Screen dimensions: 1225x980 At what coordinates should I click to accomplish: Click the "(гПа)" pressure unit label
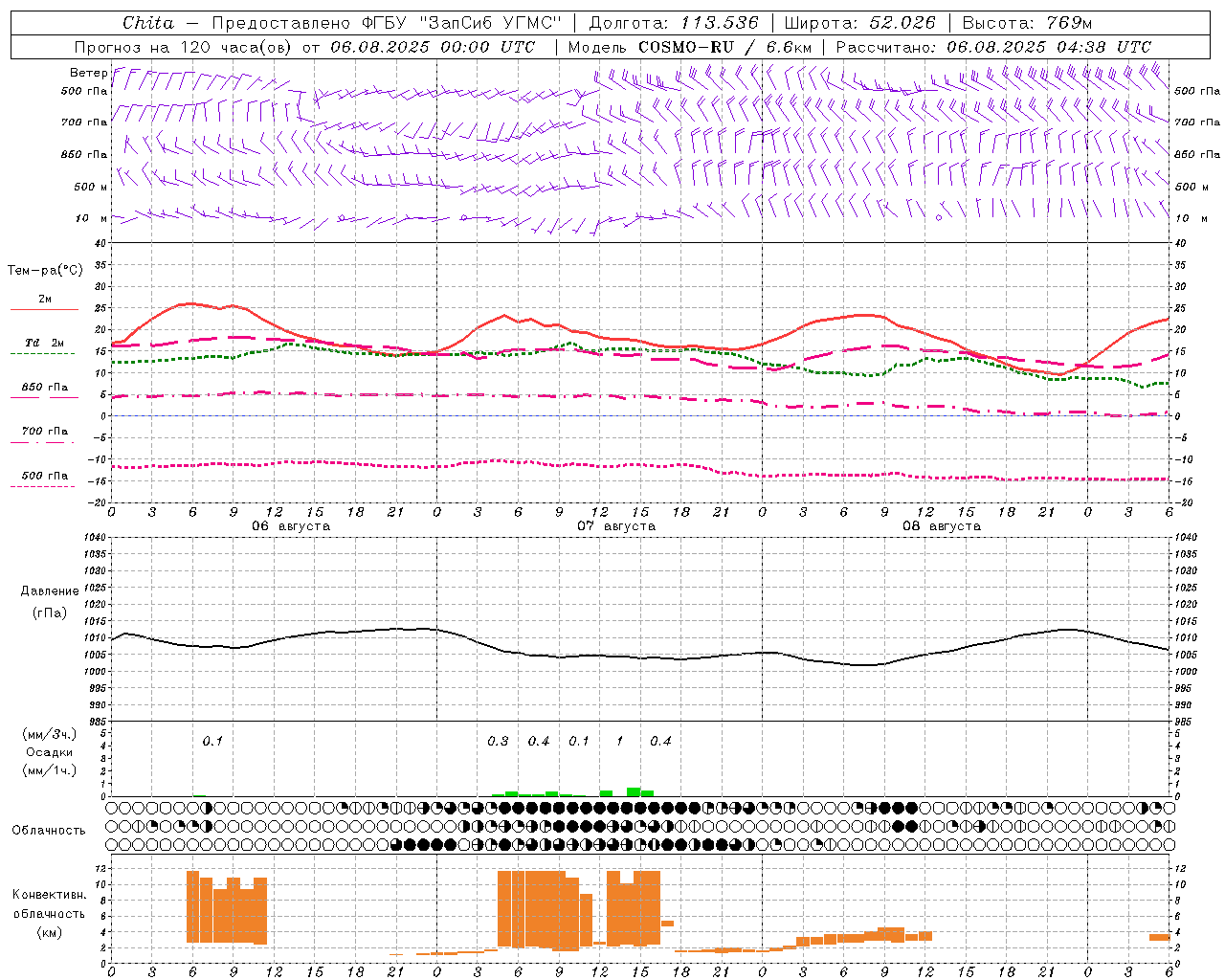click(x=50, y=613)
